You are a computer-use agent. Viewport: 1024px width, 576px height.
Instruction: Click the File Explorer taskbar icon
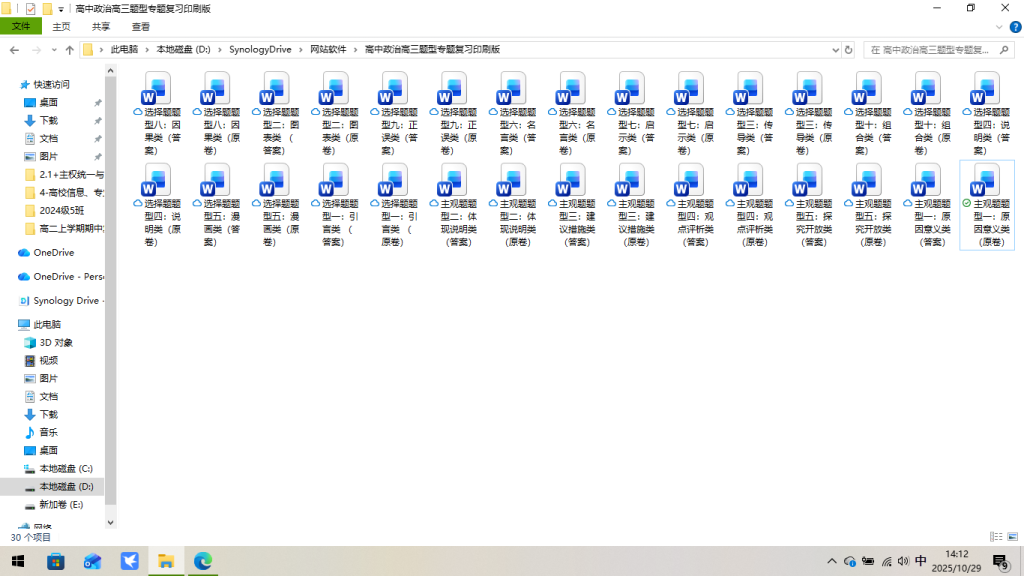(165, 561)
